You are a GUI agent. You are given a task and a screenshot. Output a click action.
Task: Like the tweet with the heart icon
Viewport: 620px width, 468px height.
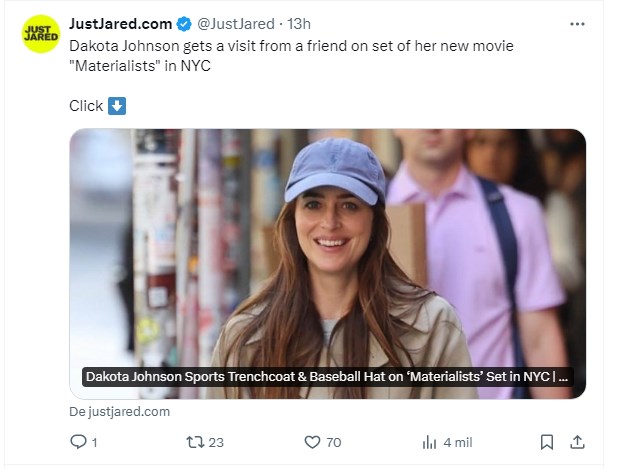click(312, 442)
